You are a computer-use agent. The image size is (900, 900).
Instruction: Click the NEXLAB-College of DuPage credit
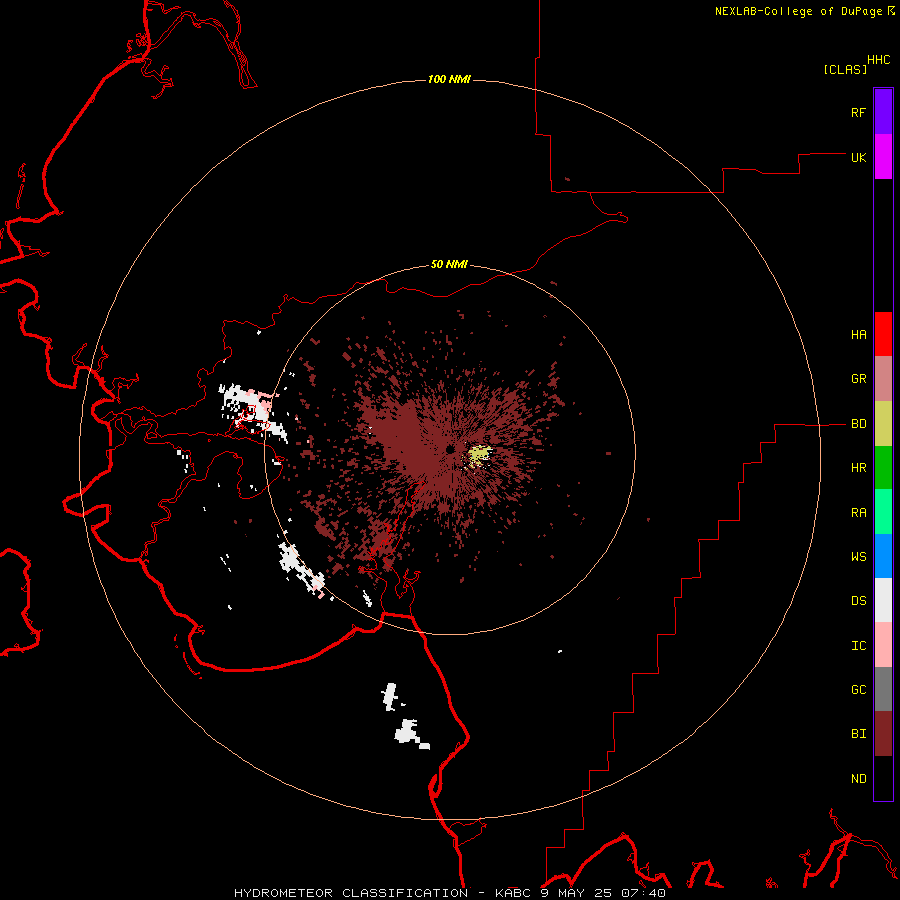[x=798, y=11]
